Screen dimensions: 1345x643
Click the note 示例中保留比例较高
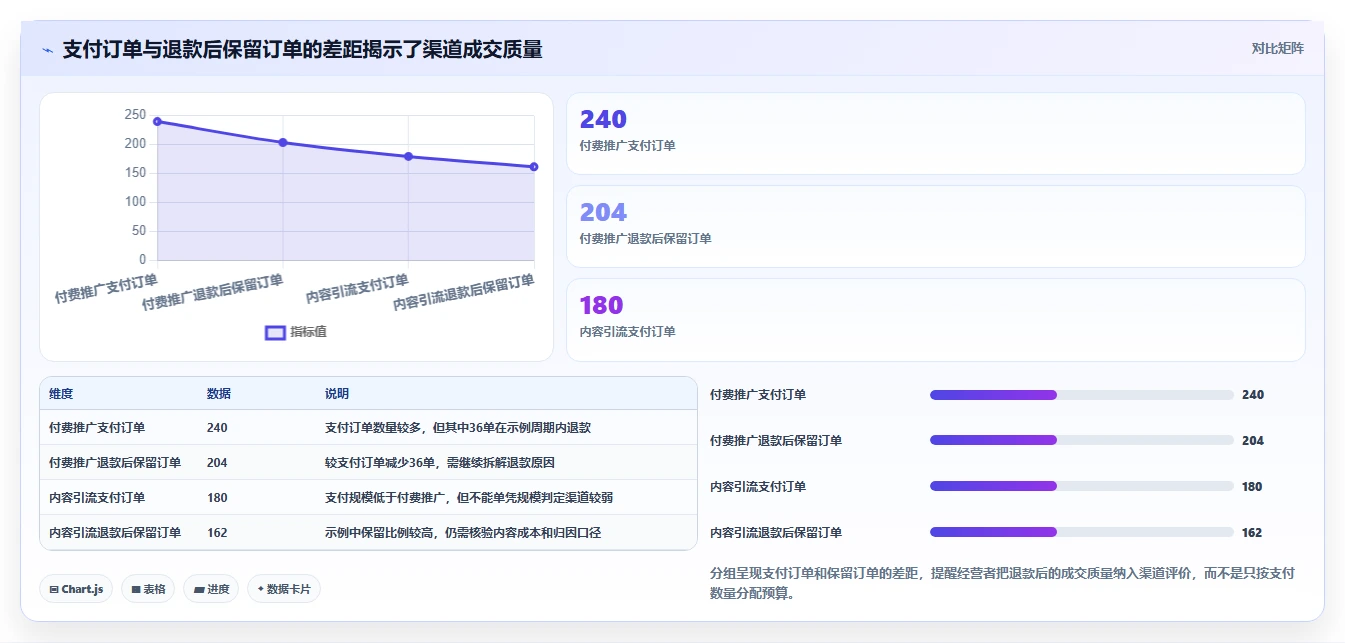463,533
